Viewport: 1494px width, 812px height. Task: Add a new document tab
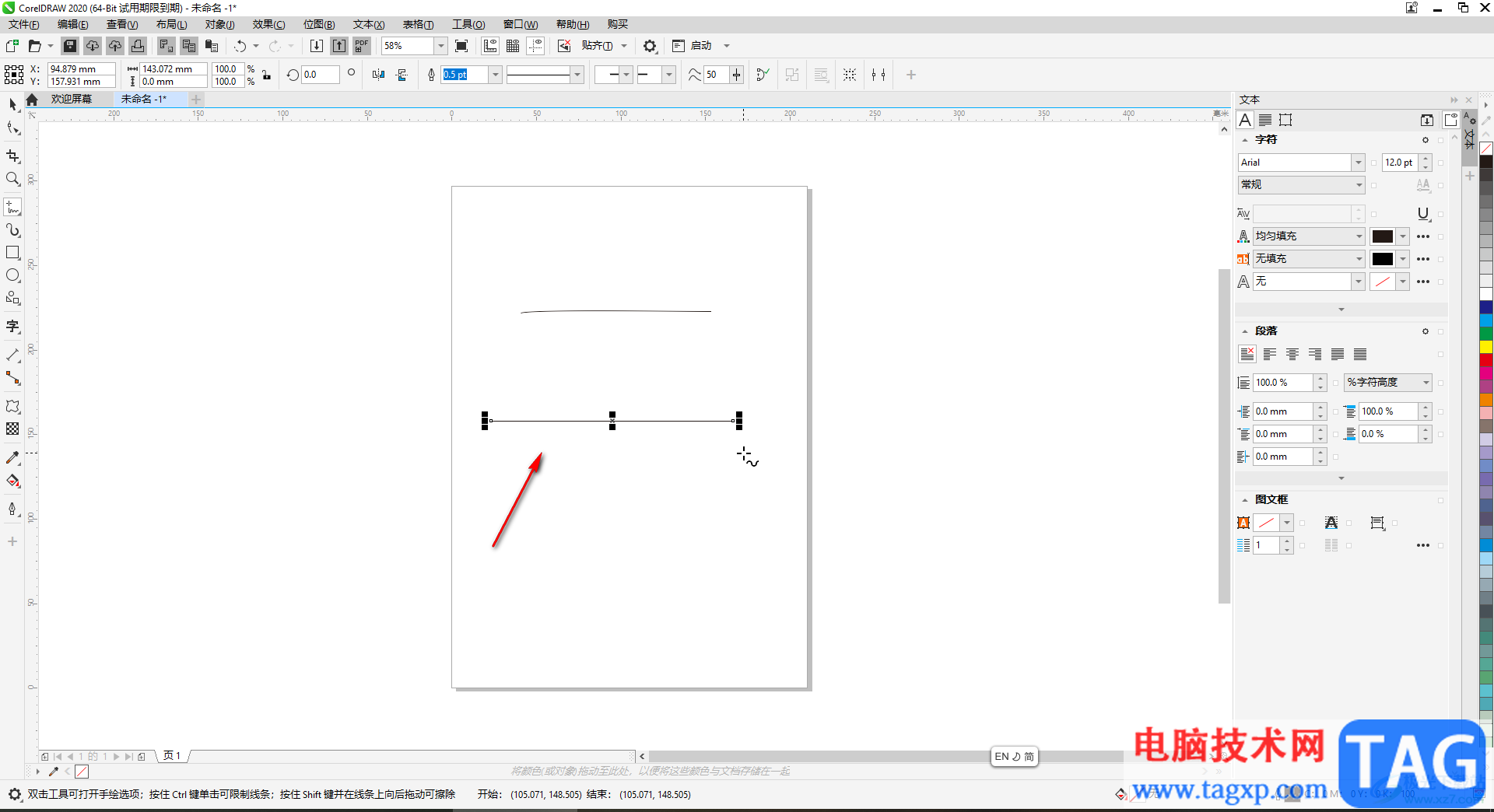coord(196,100)
